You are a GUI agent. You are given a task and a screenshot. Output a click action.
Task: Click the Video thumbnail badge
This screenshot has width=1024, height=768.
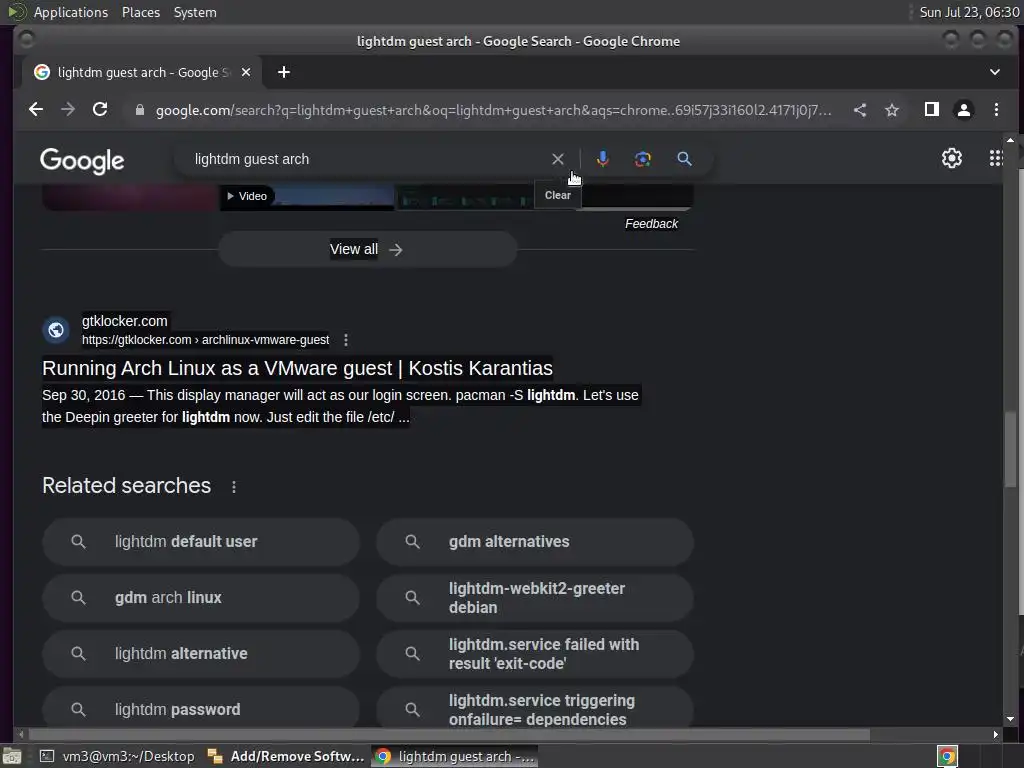click(247, 196)
